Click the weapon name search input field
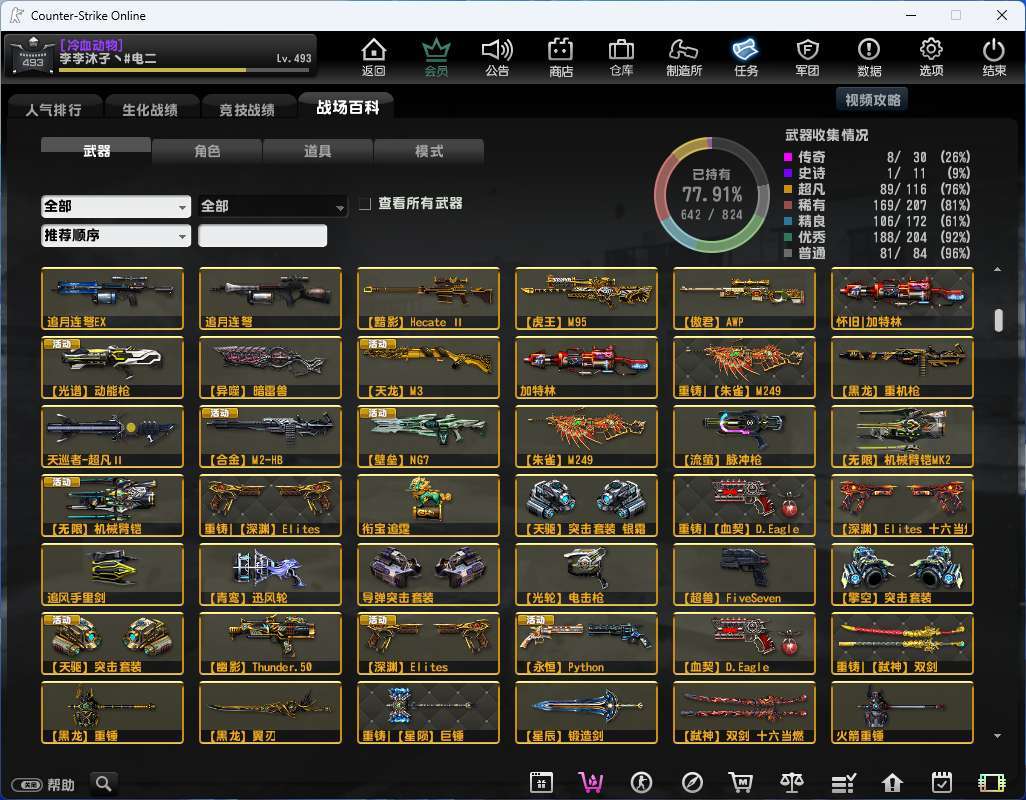The height and width of the screenshot is (800, 1026). click(x=262, y=235)
